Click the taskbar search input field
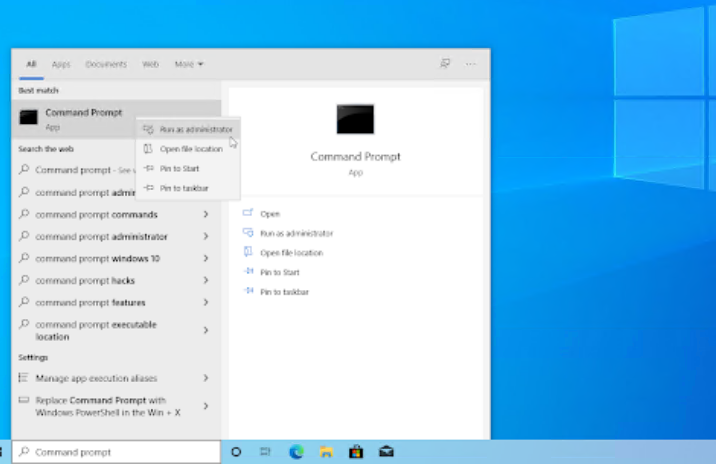The width and height of the screenshot is (716, 466). [x=120, y=452]
